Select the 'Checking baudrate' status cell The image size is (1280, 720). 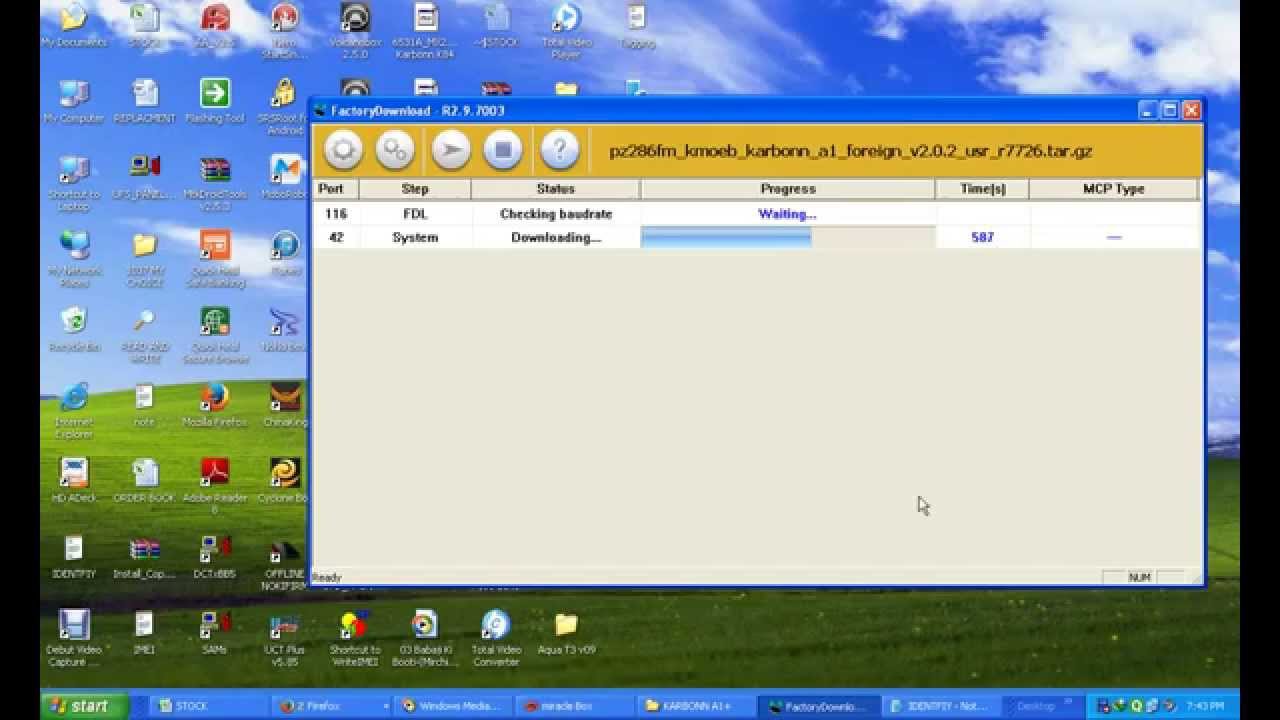click(x=556, y=214)
